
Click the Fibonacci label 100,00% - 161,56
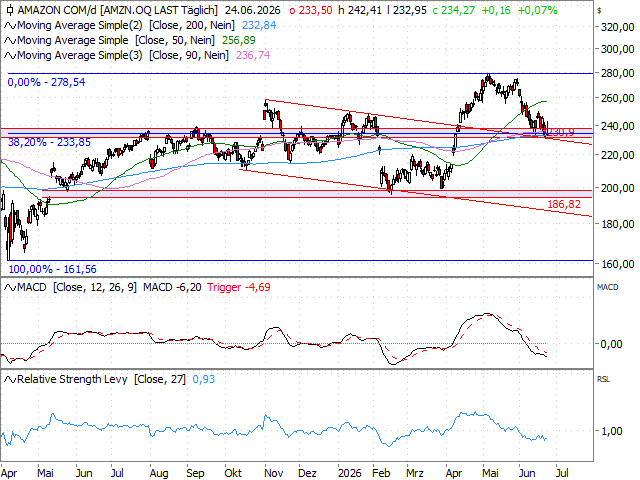point(53,269)
